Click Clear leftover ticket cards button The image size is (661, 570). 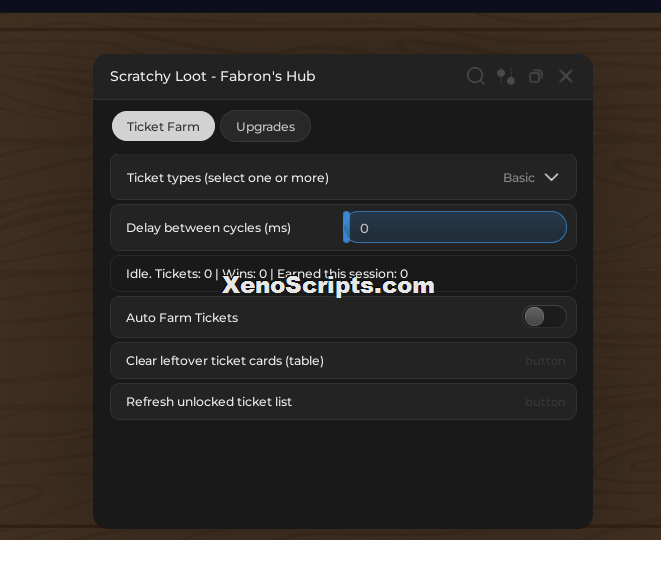(x=343, y=361)
